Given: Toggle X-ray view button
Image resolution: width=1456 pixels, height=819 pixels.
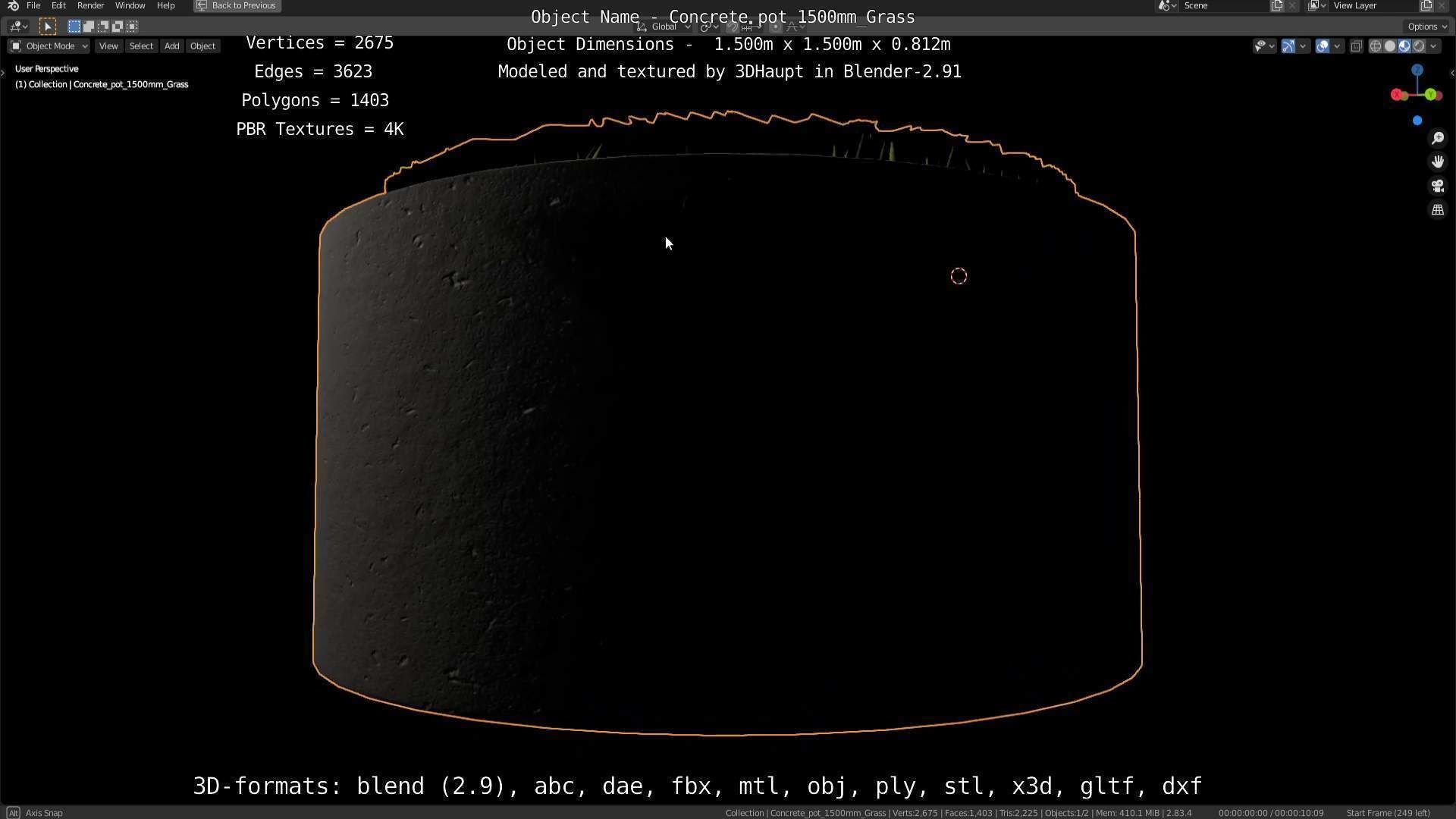Looking at the screenshot, I should point(1356,46).
